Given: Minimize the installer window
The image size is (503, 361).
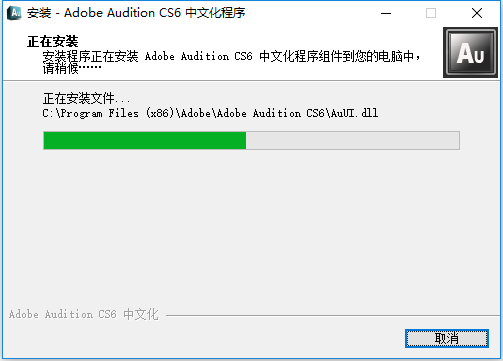Looking at the screenshot, I should [x=386, y=13].
